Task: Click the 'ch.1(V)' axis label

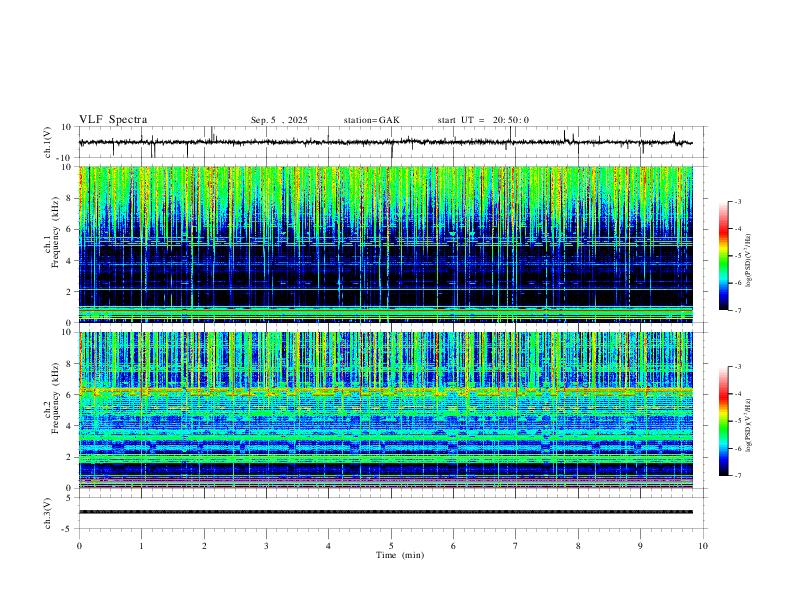Action: point(48,142)
